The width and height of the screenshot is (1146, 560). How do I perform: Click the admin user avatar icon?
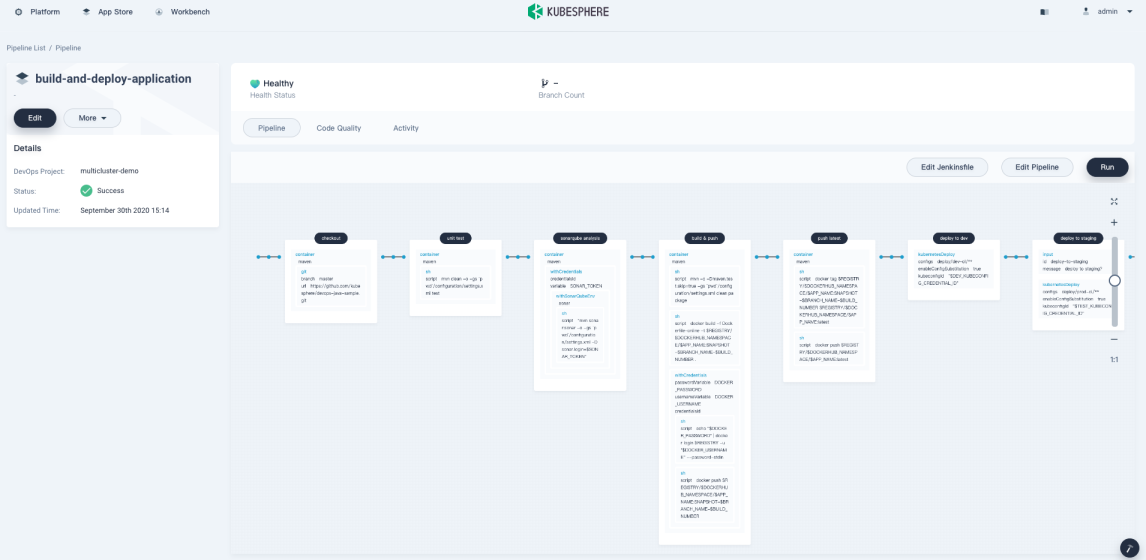click(1085, 11)
